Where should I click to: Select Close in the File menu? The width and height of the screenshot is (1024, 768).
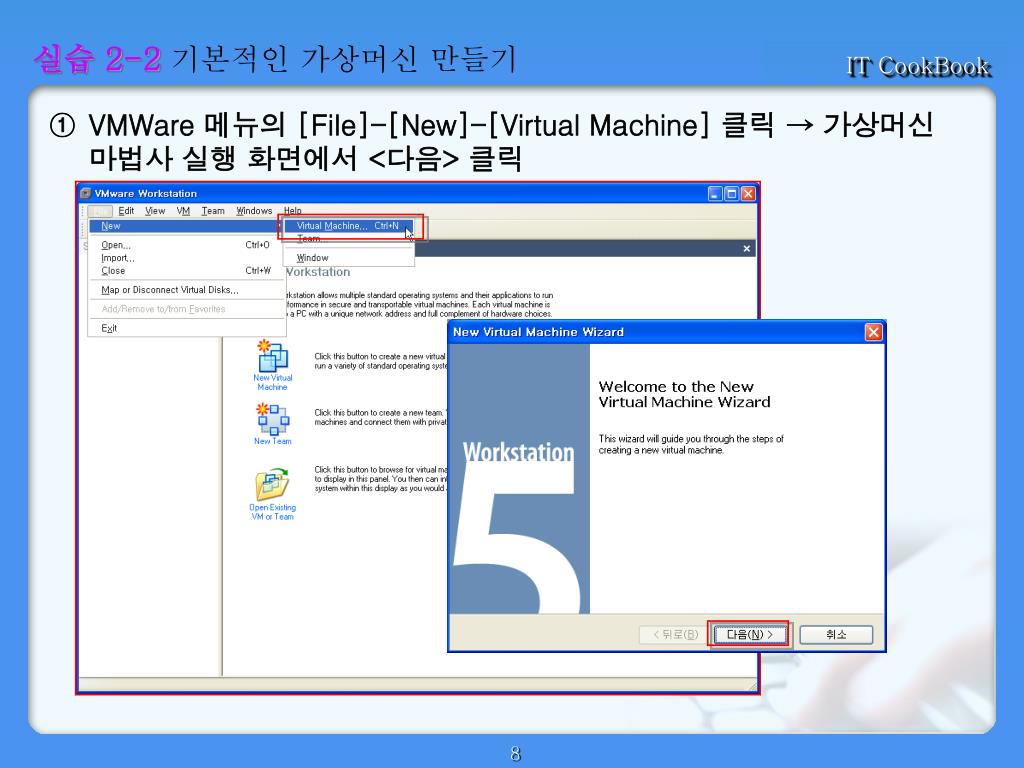pos(186,270)
